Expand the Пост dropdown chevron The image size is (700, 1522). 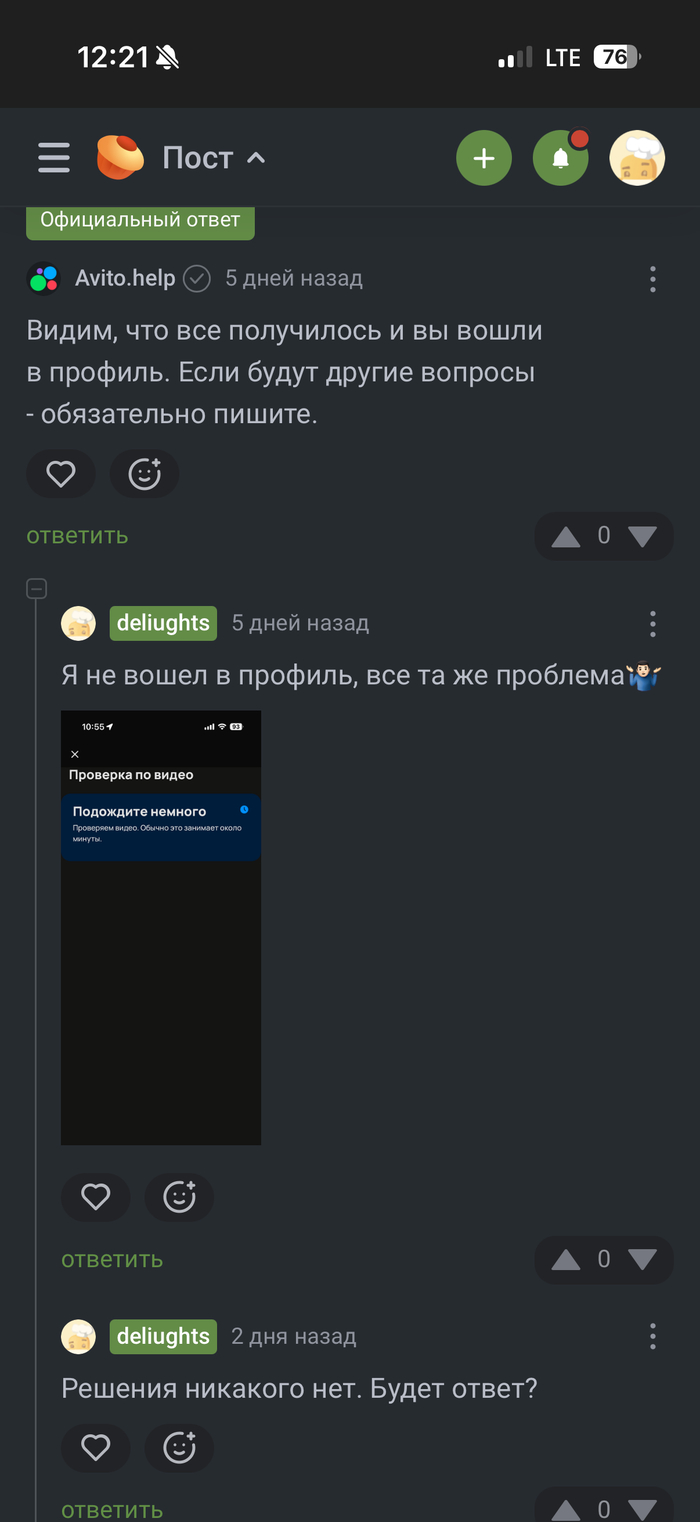click(256, 158)
